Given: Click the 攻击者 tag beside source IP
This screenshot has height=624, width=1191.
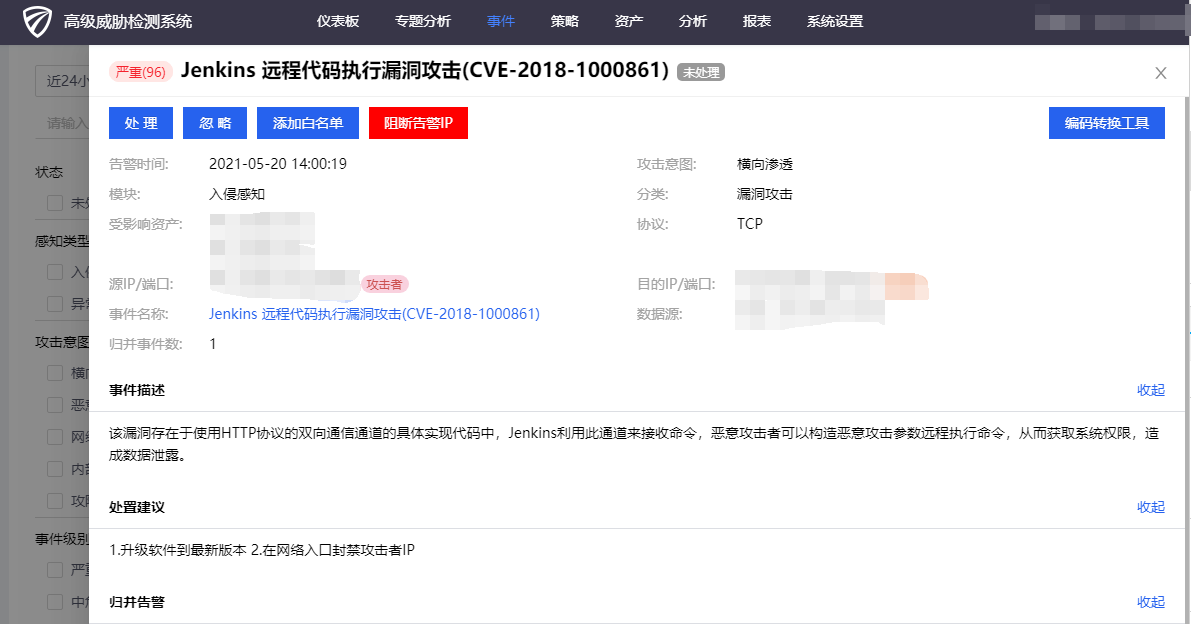Looking at the screenshot, I should (384, 285).
